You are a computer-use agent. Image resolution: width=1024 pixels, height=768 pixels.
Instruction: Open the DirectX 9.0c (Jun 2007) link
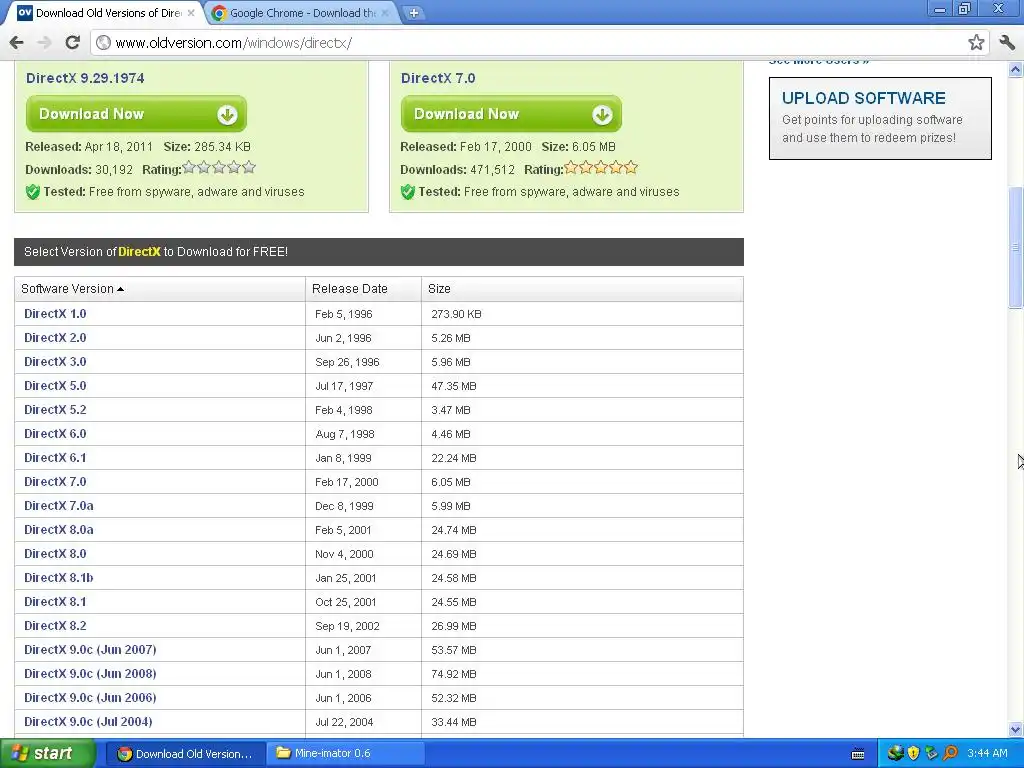(90, 650)
